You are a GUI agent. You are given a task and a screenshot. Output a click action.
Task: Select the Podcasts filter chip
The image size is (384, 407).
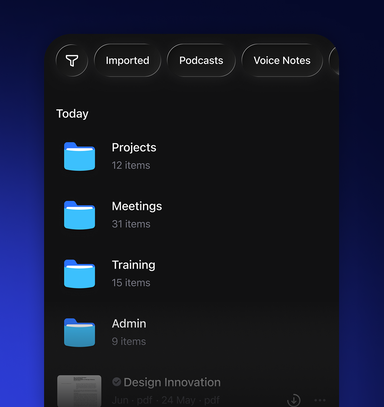click(x=201, y=60)
